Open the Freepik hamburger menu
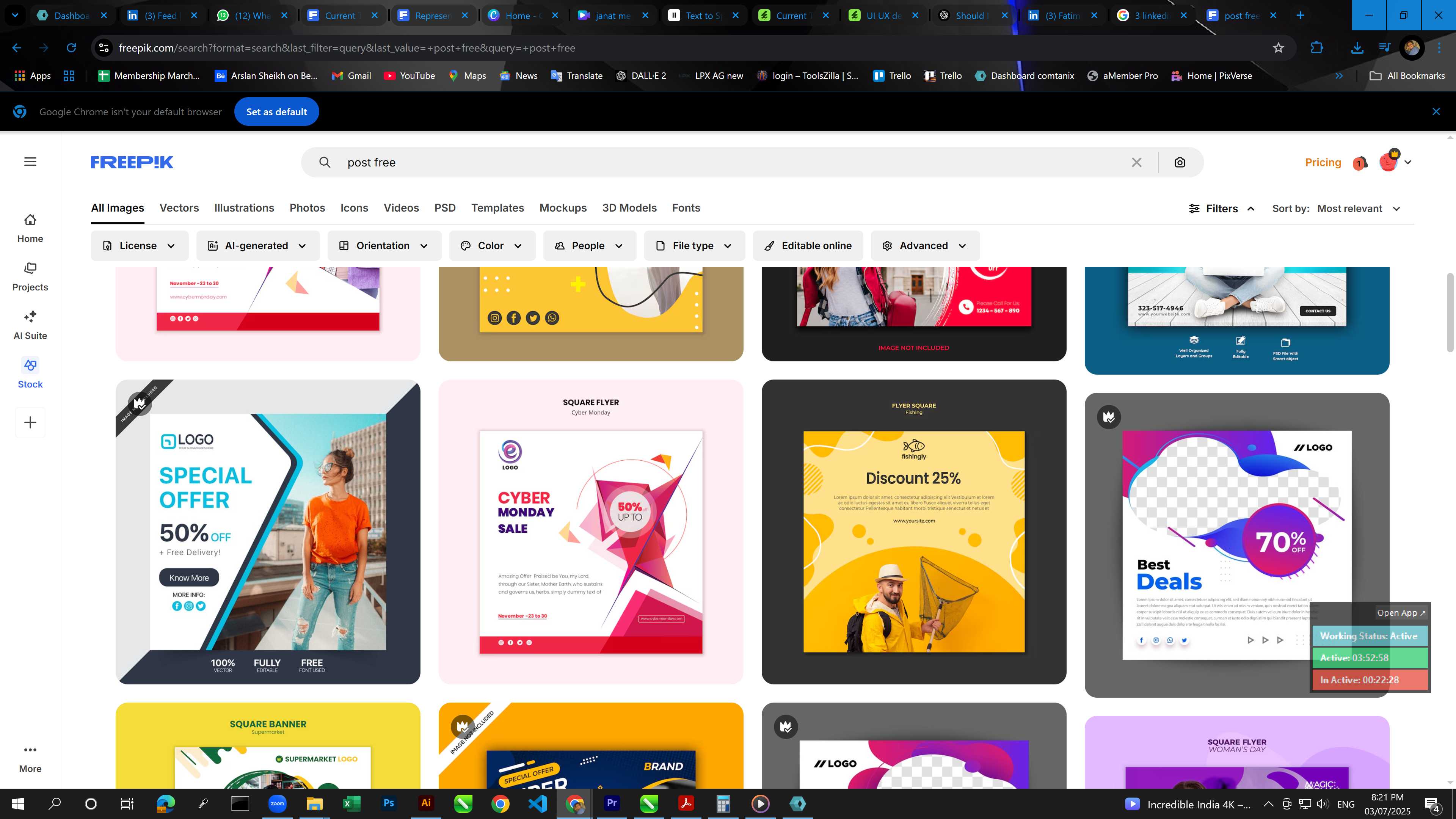The width and height of the screenshot is (1456, 819). [30, 162]
